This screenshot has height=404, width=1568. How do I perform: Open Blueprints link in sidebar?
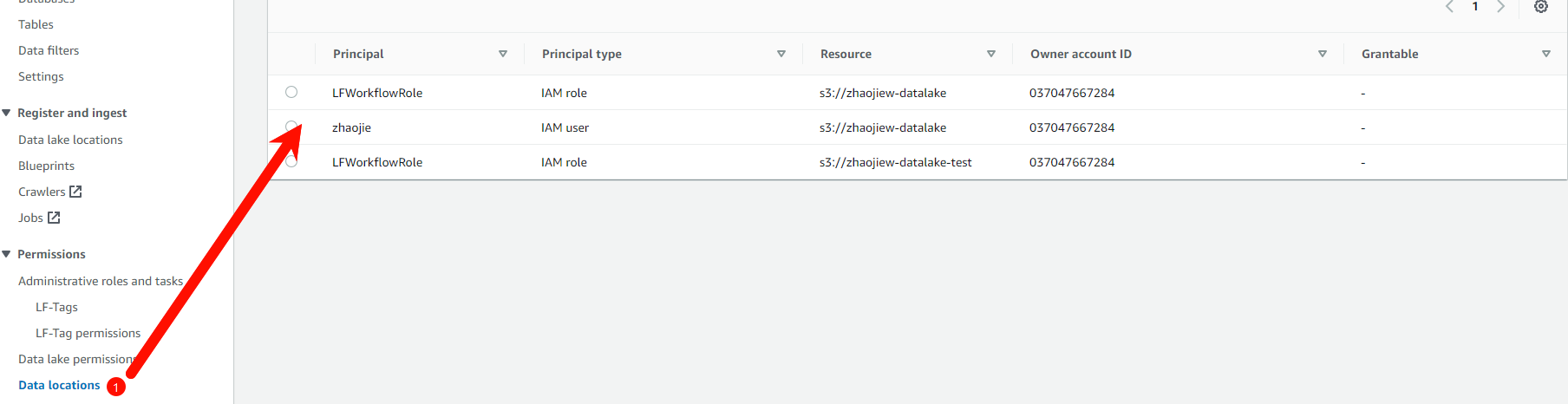coord(46,166)
